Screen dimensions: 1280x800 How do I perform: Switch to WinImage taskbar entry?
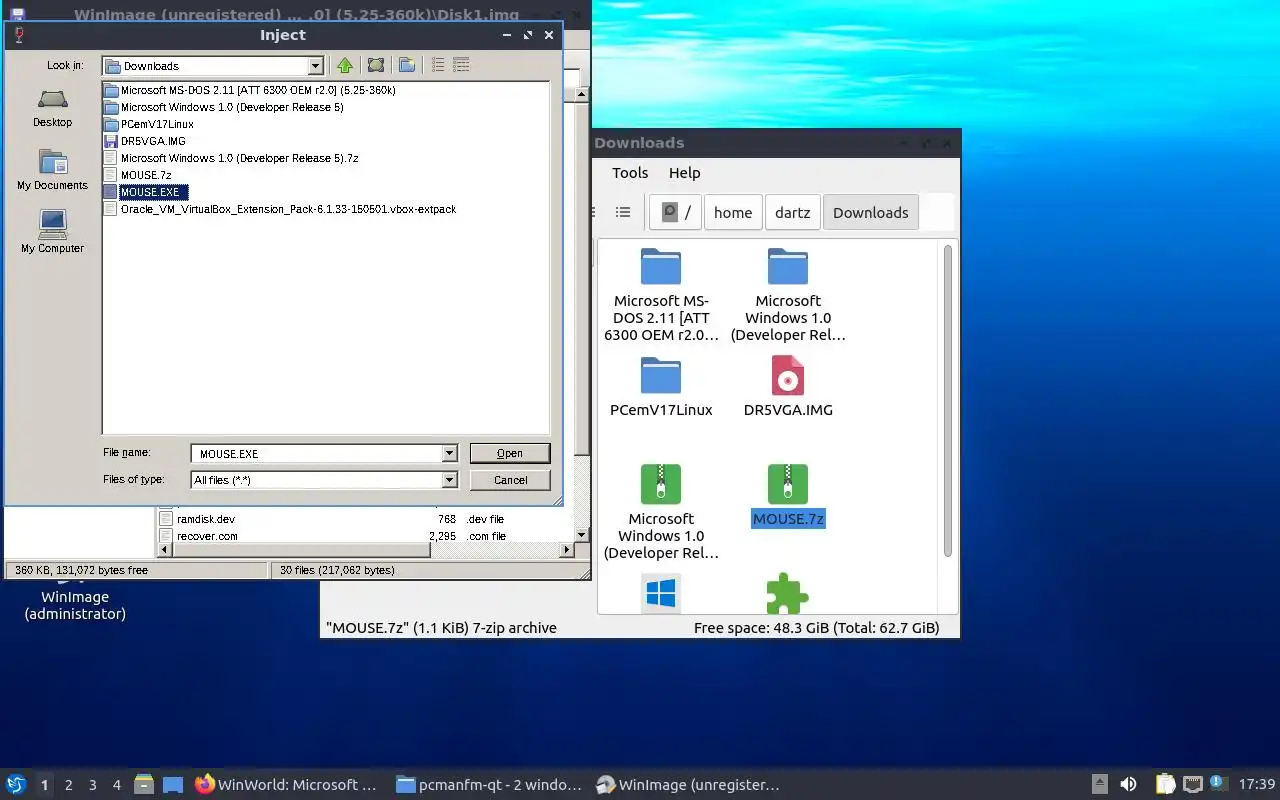[687, 785]
